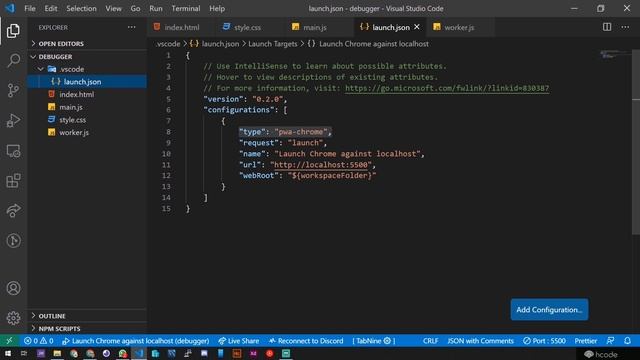Open the View menu
This screenshot has height=360, width=640.
pos(113,8)
